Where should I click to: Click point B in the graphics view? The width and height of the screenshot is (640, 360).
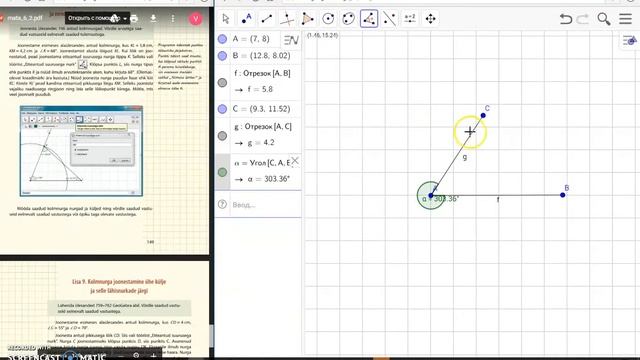pos(563,195)
